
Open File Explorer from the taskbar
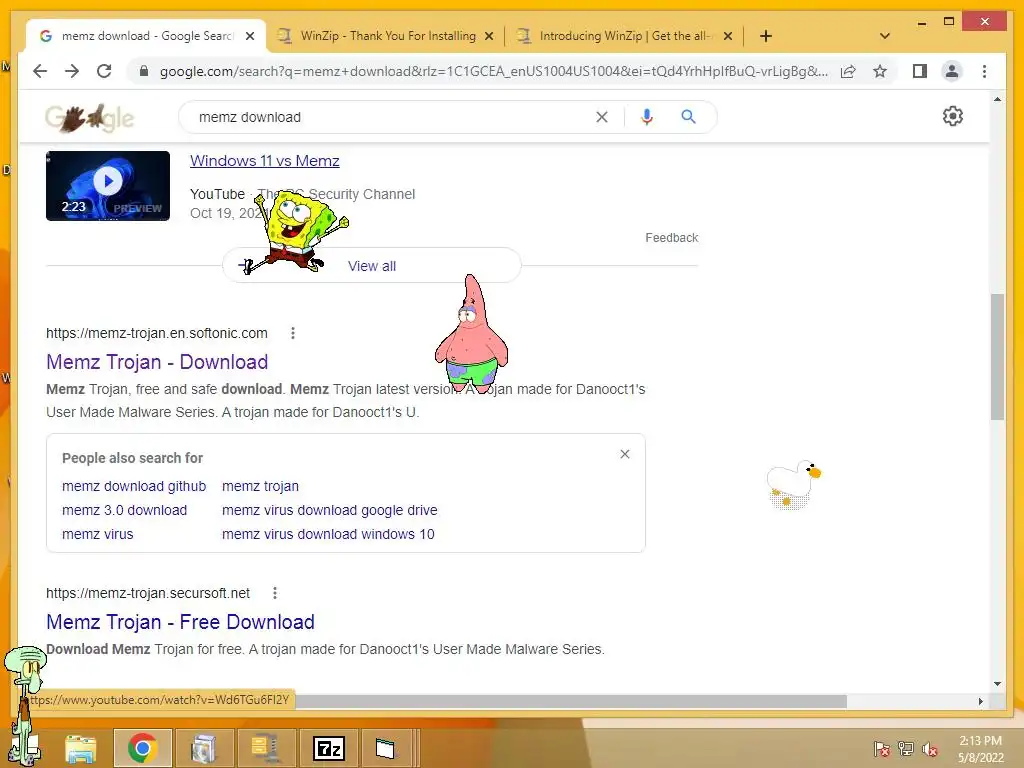pyautogui.click(x=81, y=748)
